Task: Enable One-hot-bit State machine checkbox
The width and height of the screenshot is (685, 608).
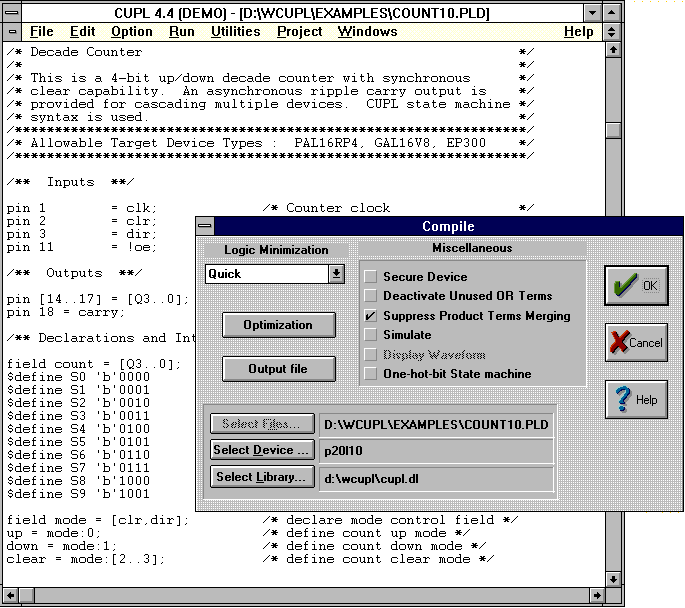Action: click(x=370, y=374)
